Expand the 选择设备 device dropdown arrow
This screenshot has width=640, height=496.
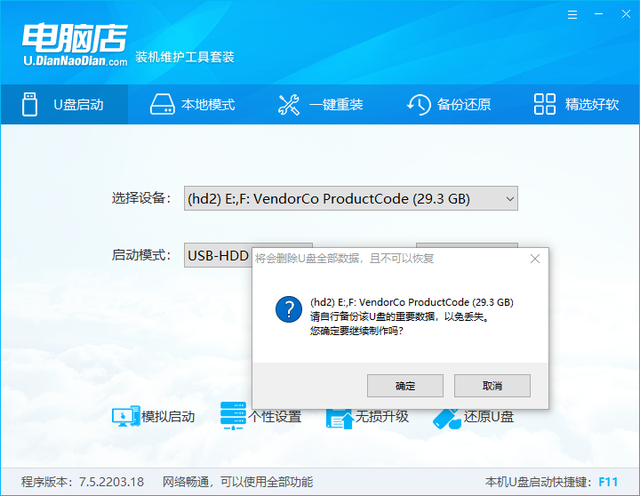(509, 199)
